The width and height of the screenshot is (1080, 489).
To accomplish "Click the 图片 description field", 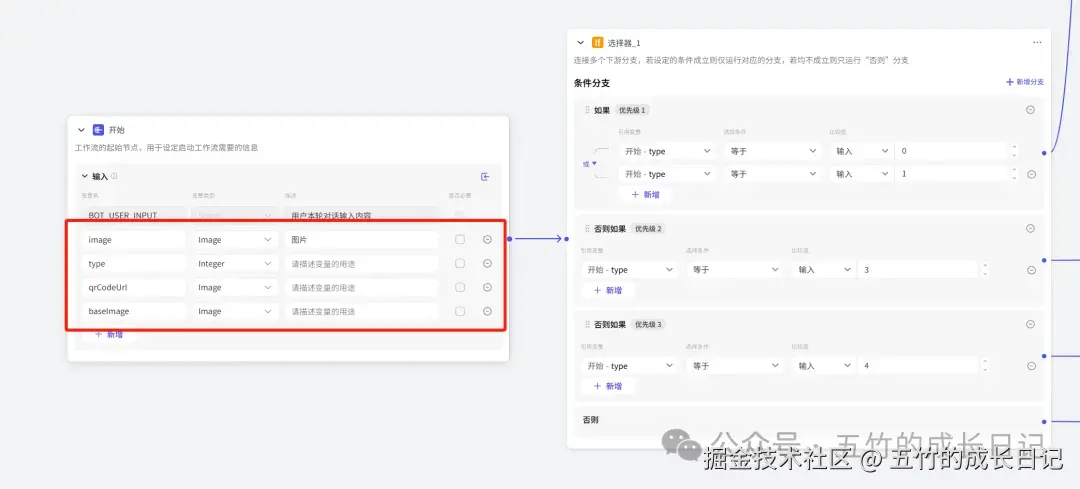I will 361,240.
